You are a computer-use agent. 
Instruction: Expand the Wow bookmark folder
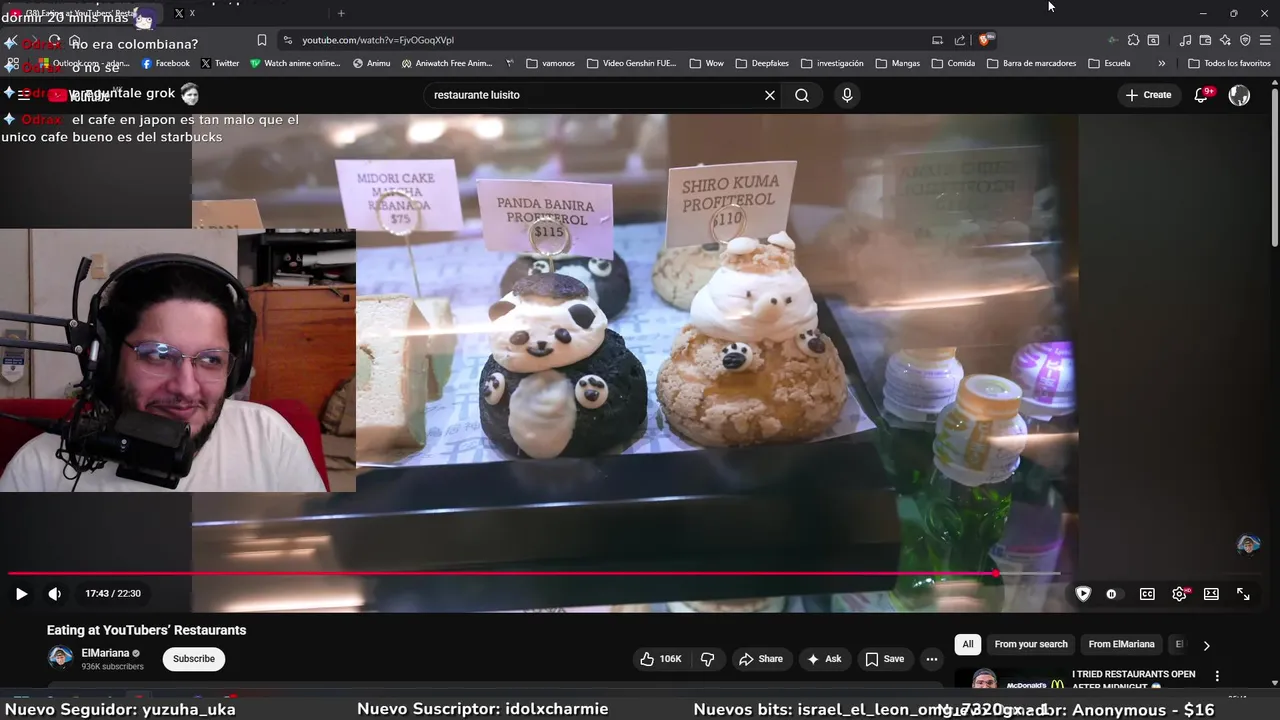707,63
